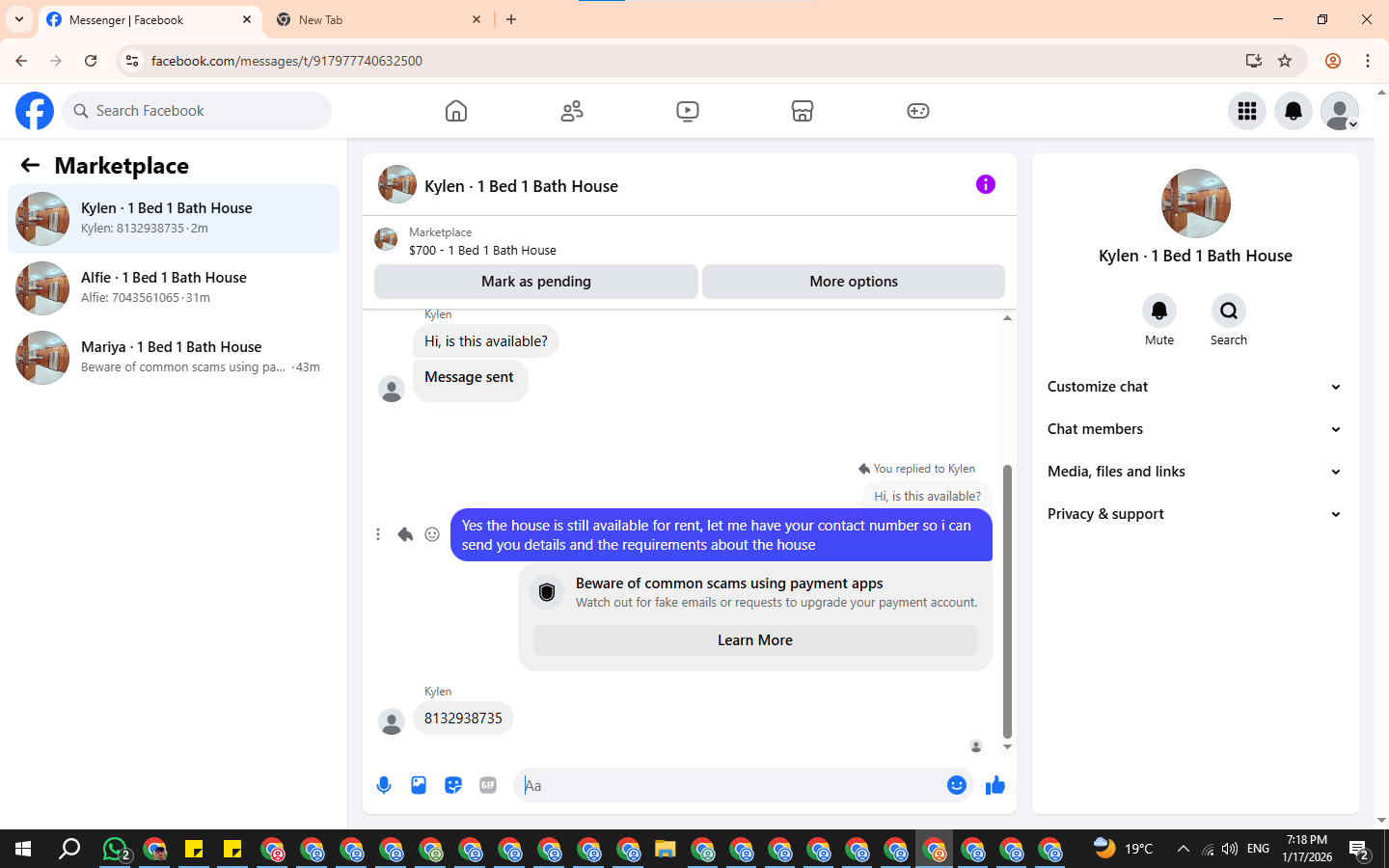Choose a GIF icon
Screen dimensions: 1389x868
[x=488, y=785]
